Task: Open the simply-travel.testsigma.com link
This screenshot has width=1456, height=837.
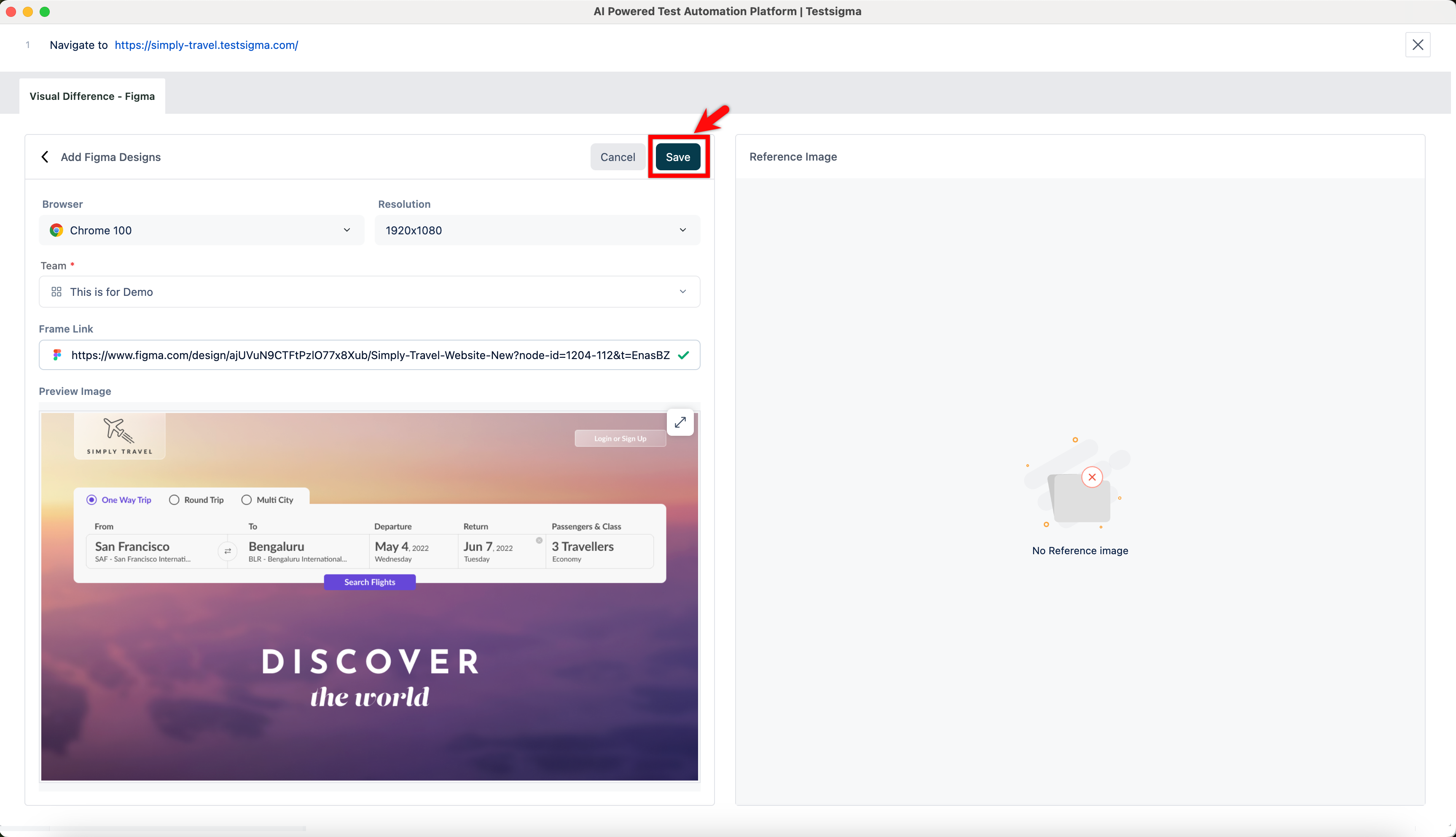Action: pos(207,45)
